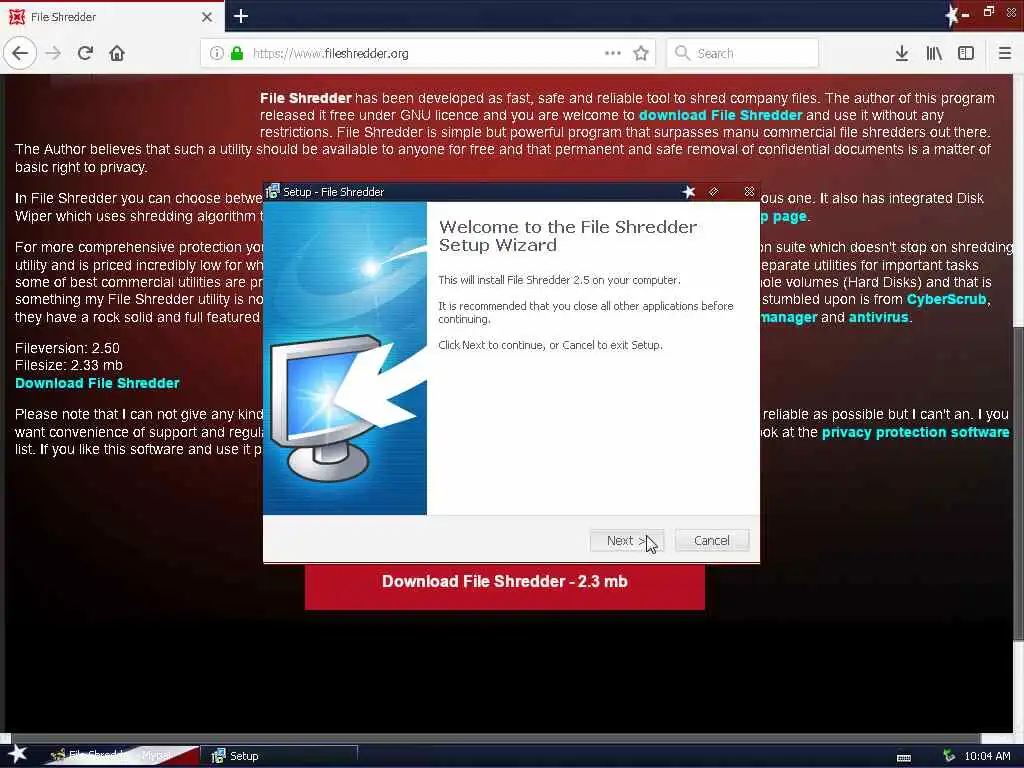Bookmark this page with the star icon
This screenshot has height=768, width=1024.
641,53
